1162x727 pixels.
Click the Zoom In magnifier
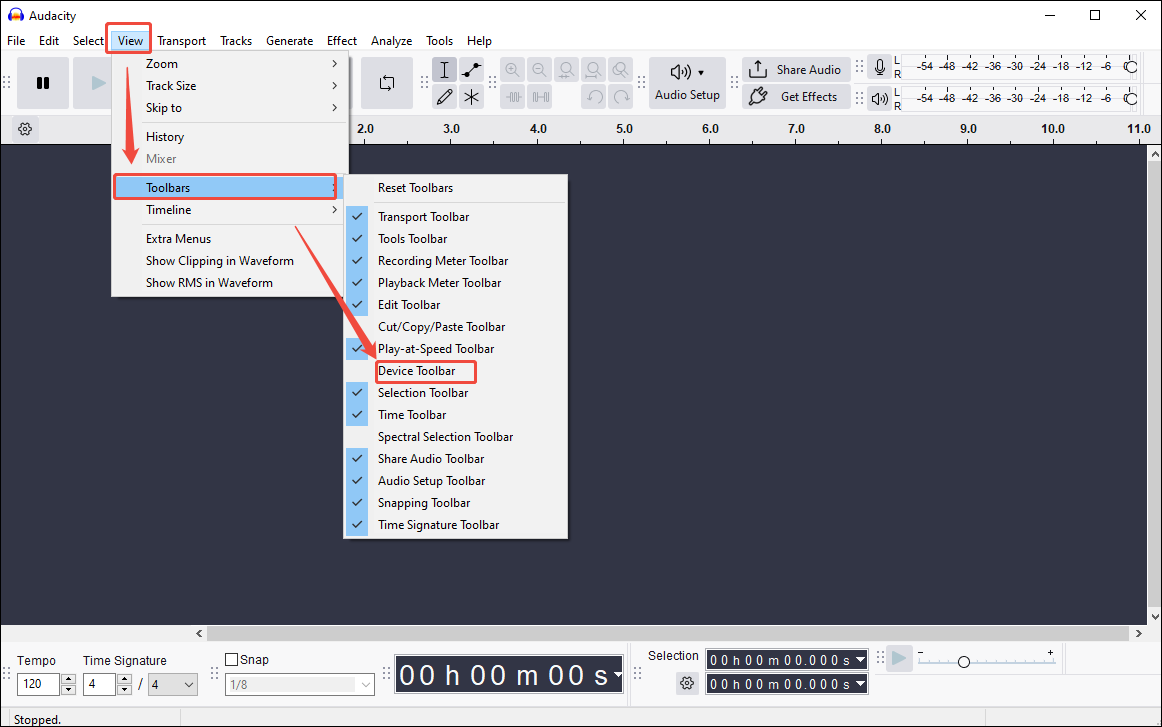tap(512, 70)
